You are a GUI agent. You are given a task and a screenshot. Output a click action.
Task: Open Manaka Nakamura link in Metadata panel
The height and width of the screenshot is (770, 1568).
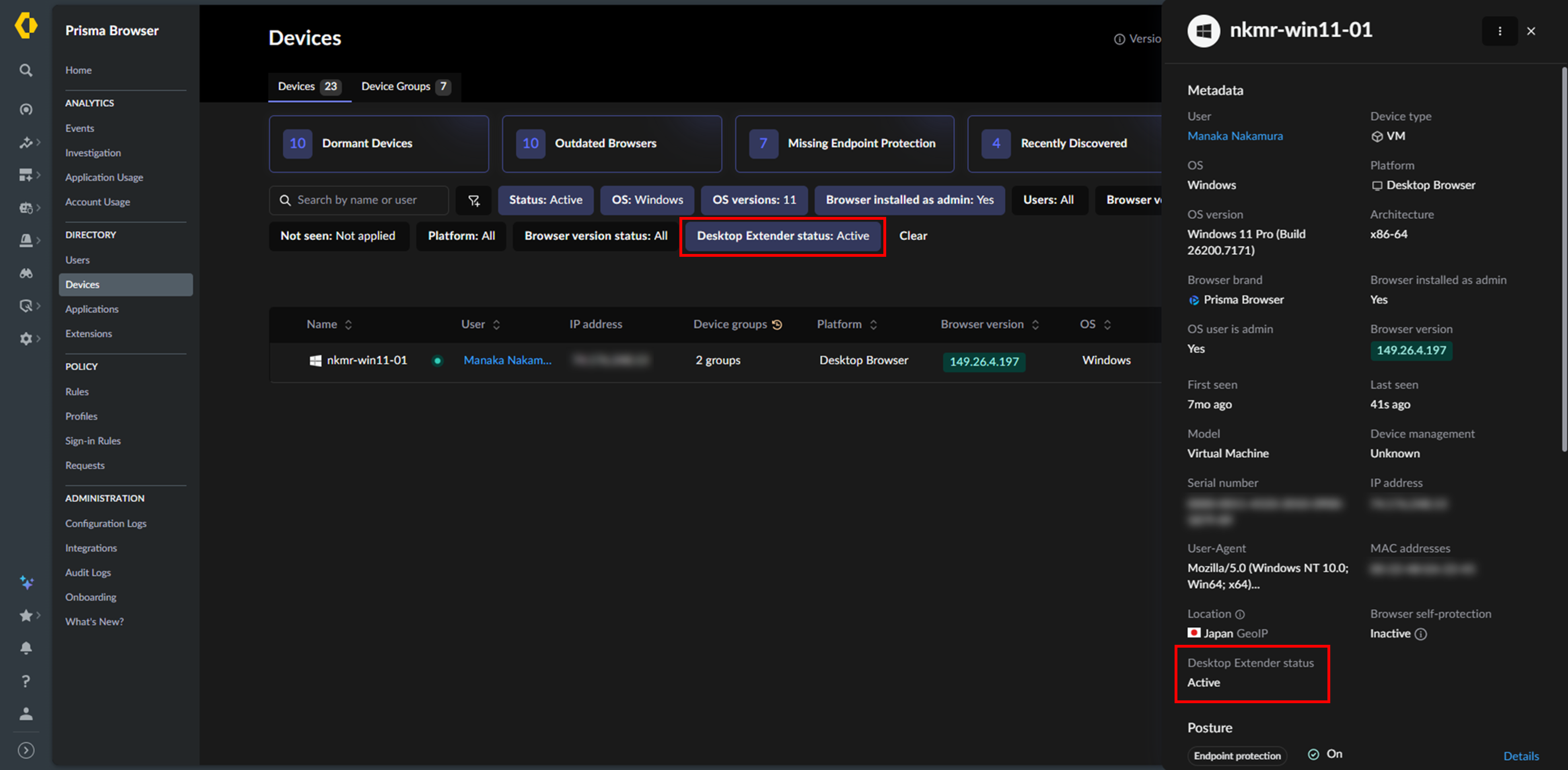(1235, 136)
